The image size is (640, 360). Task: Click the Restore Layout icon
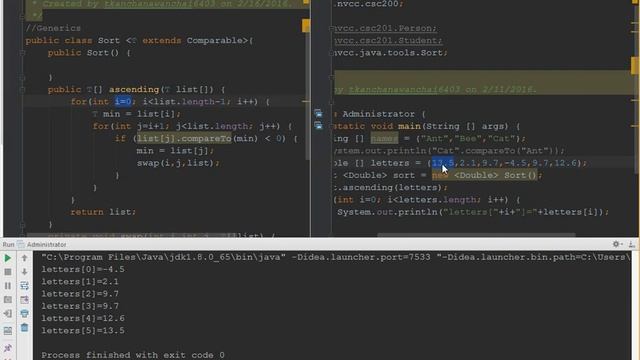[x=7, y=331]
